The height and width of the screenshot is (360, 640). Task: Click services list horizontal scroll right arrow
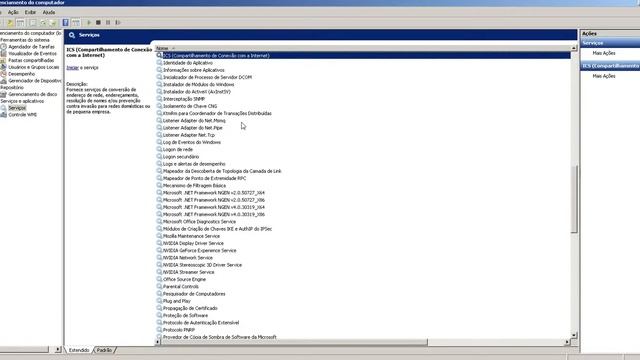point(567,342)
